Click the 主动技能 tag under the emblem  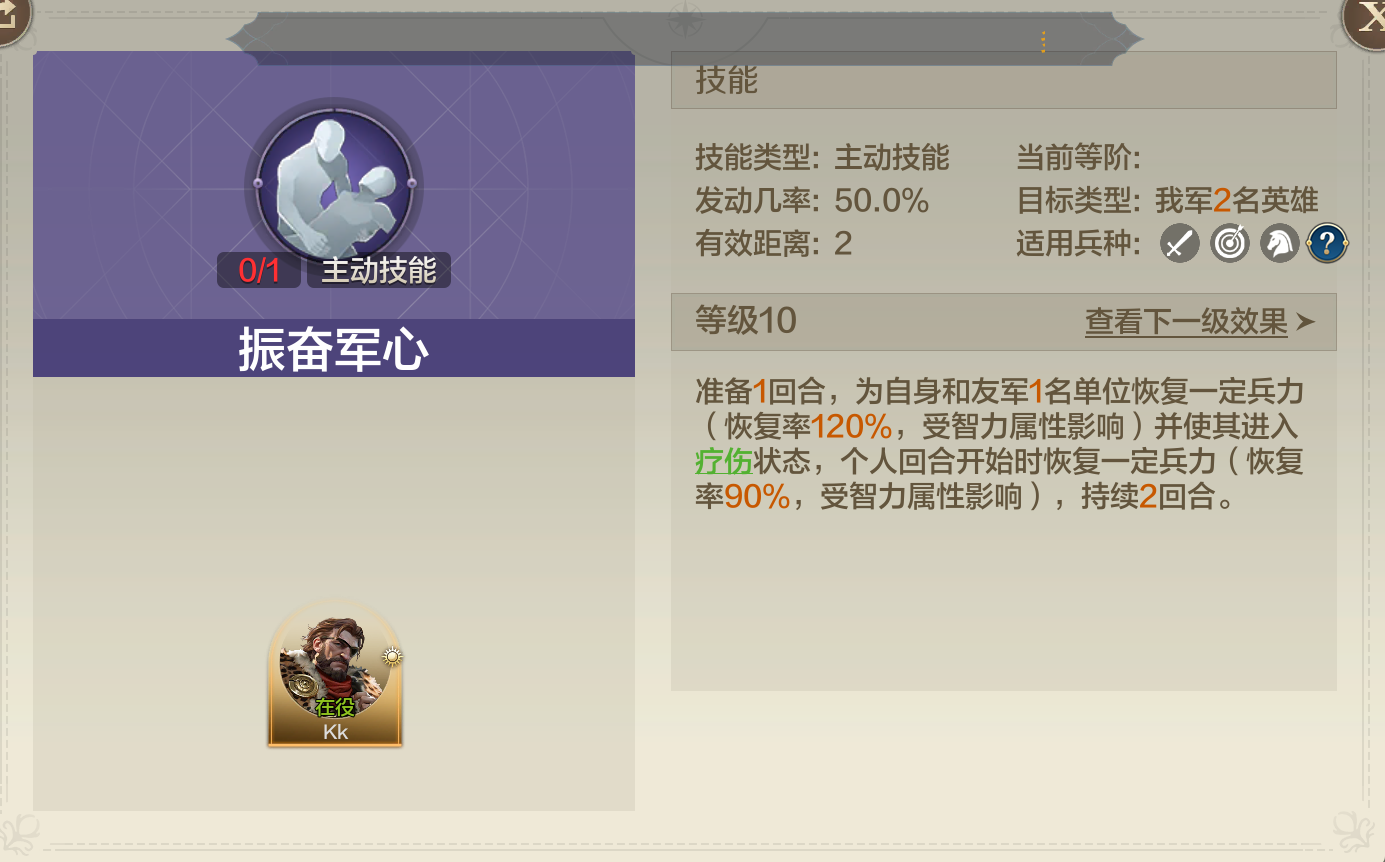coord(379,271)
